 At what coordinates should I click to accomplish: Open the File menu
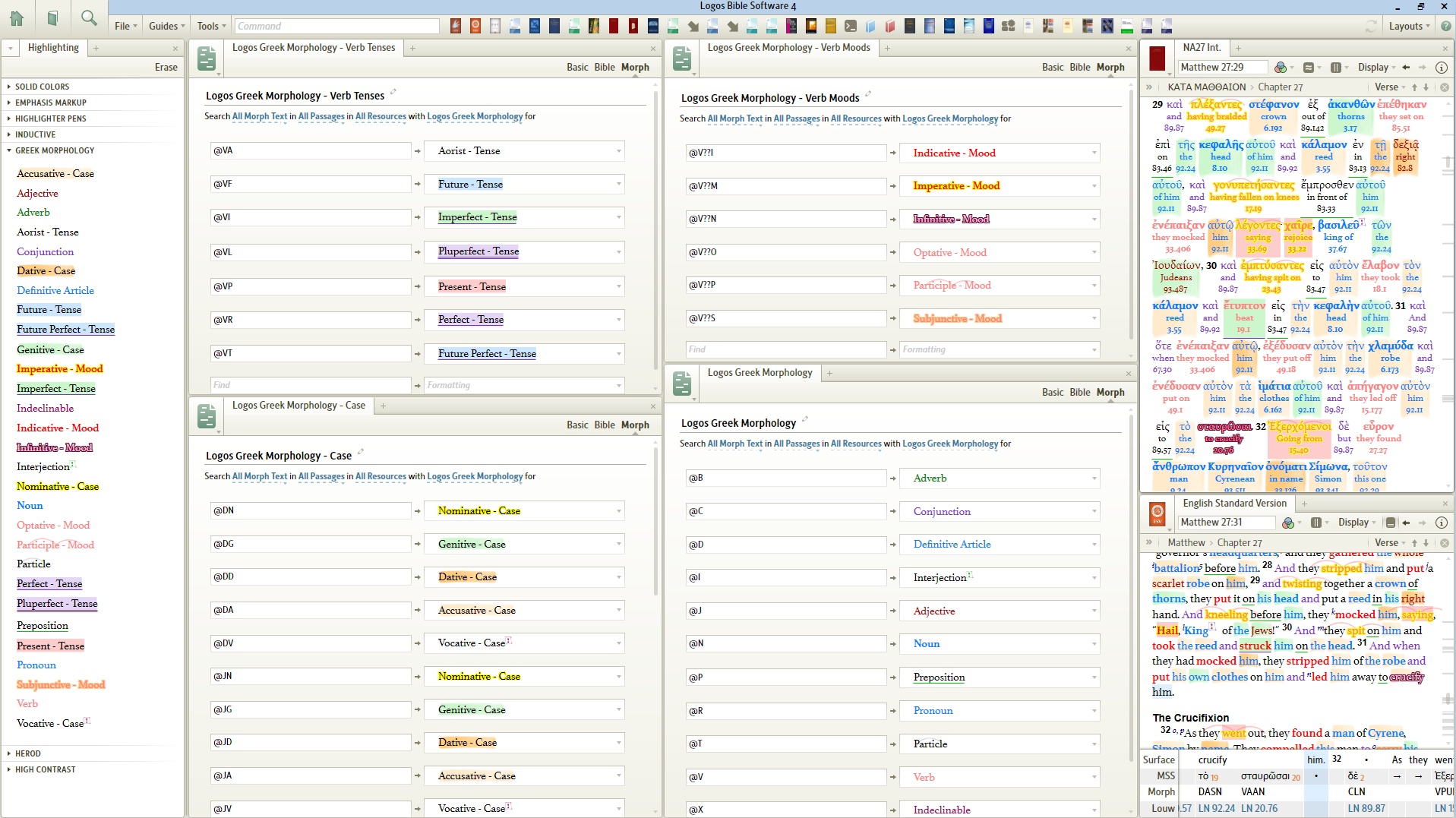[x=125, y=26]
